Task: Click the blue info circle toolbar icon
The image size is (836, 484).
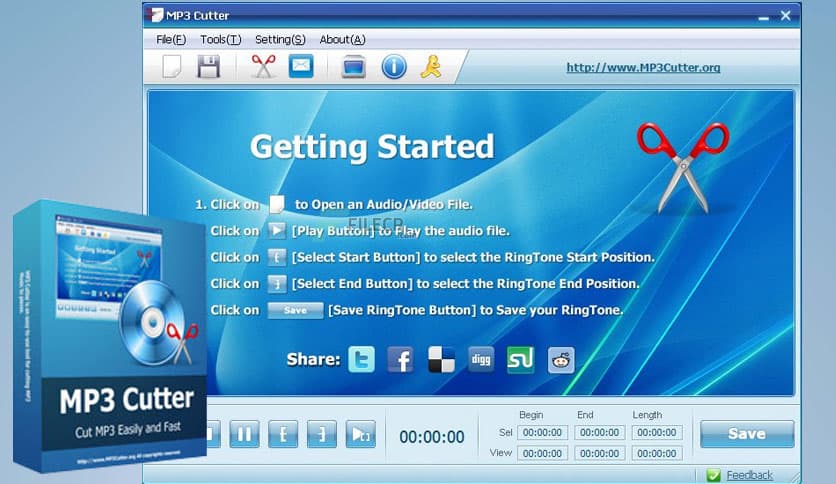Action: [394, 67]
